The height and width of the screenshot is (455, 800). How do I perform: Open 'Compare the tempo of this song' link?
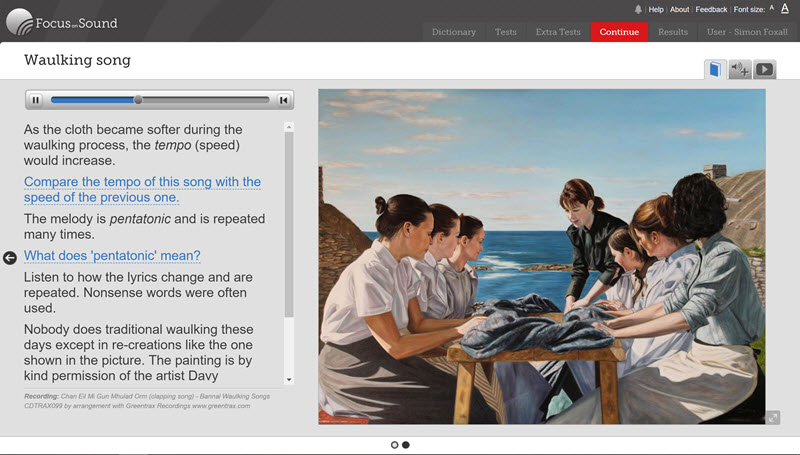[x=142, y=189]
